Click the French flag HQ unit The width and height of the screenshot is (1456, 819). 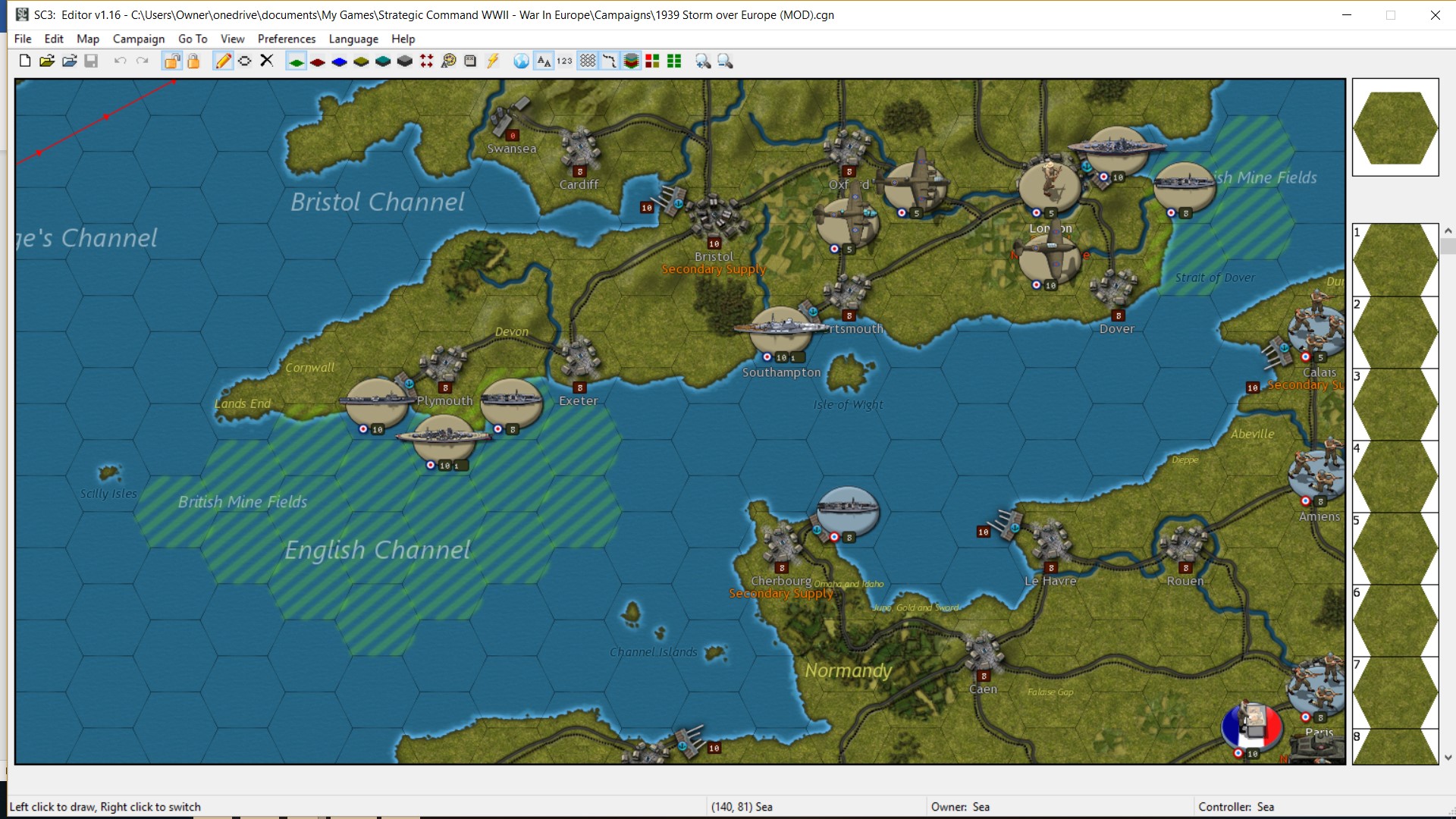click(1251, 726)
